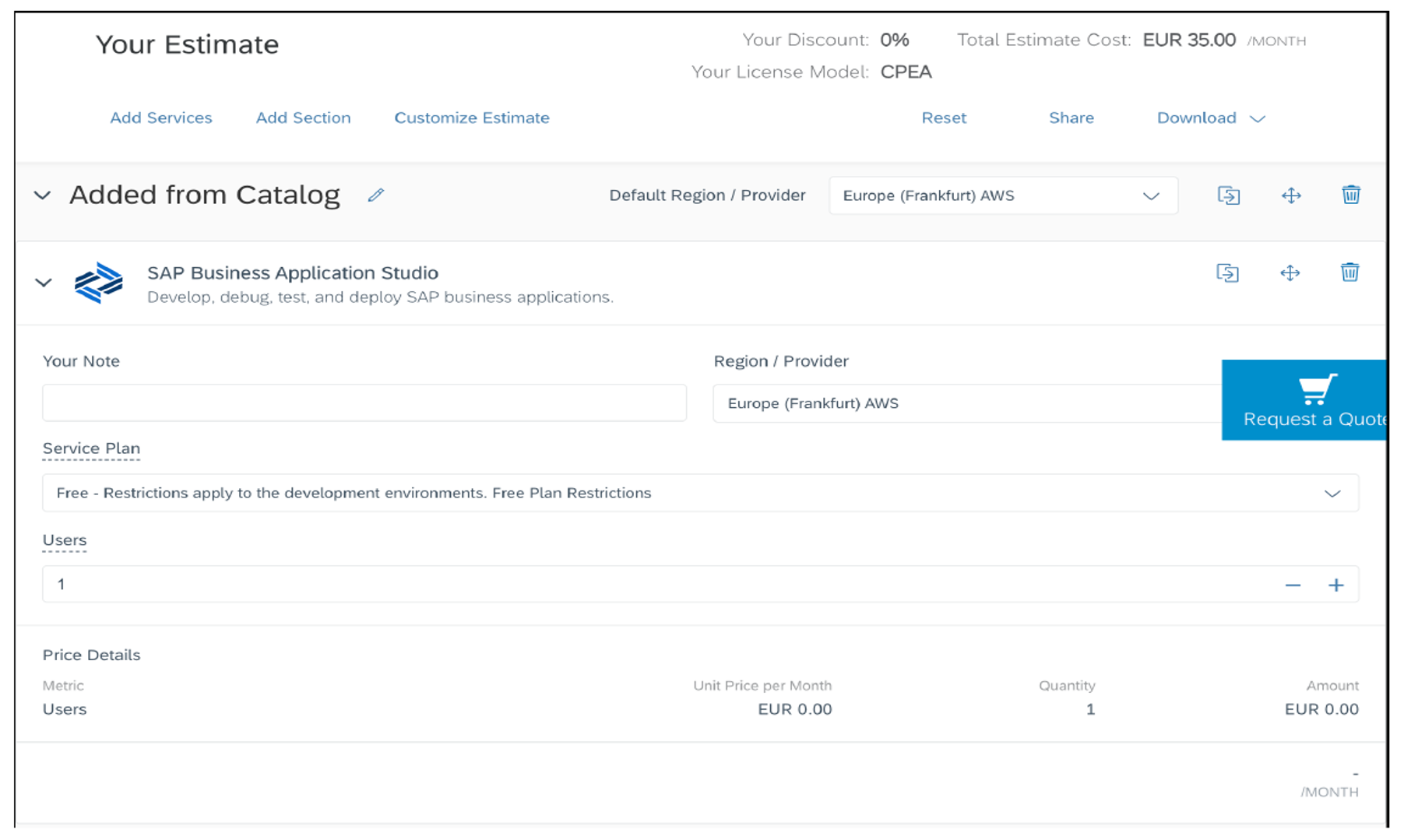Reset the estimate
The height and width of the screenshot is (840, 1404).
pos(944,118)
